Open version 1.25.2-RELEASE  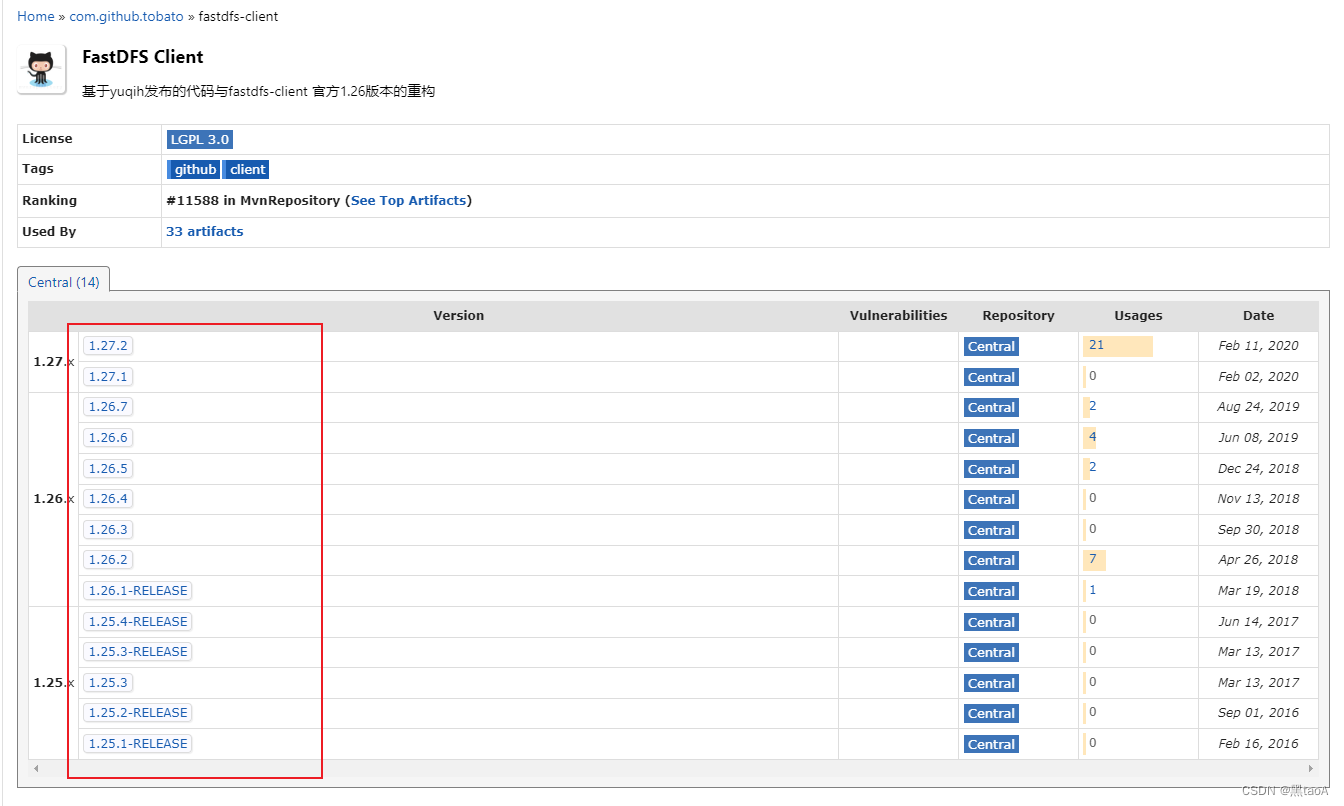click(138, 712)
